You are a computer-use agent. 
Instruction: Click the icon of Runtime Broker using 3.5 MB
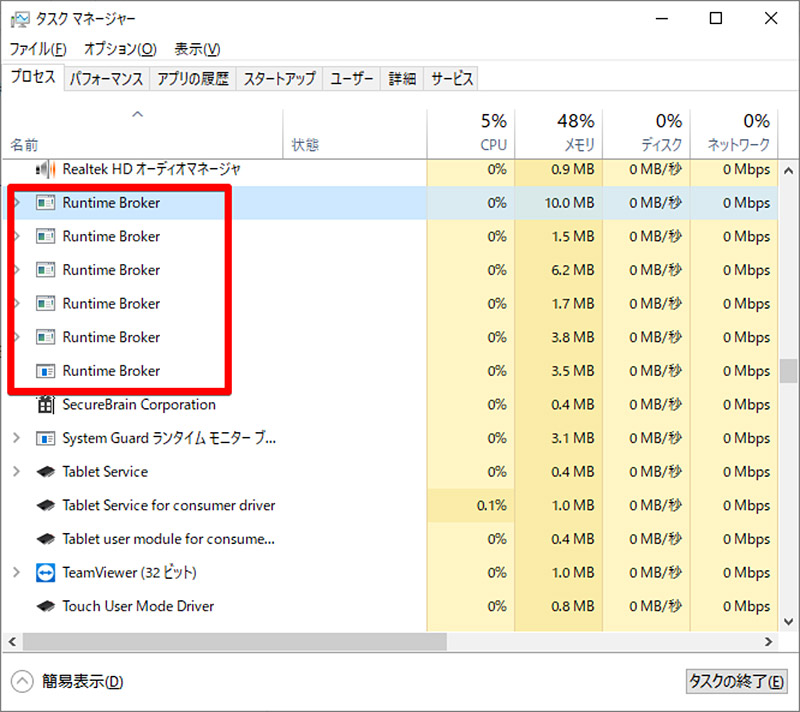tap(45, 371)
